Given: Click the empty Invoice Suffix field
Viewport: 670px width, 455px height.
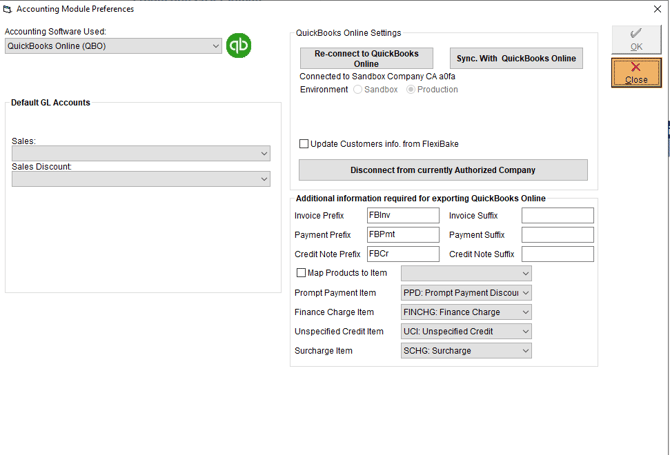Looking at the screenshot, I should (557, 215).
